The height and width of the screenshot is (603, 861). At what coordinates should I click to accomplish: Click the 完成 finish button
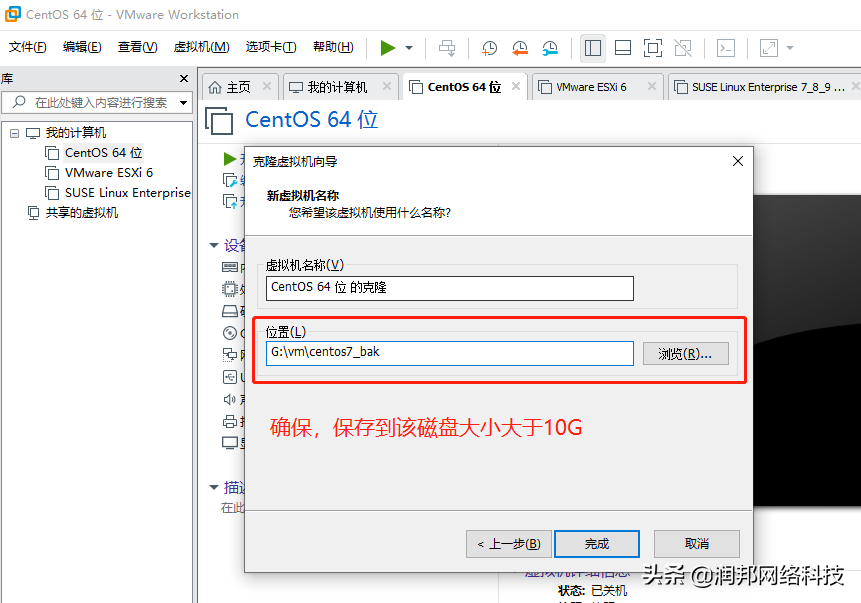point(597,544)
